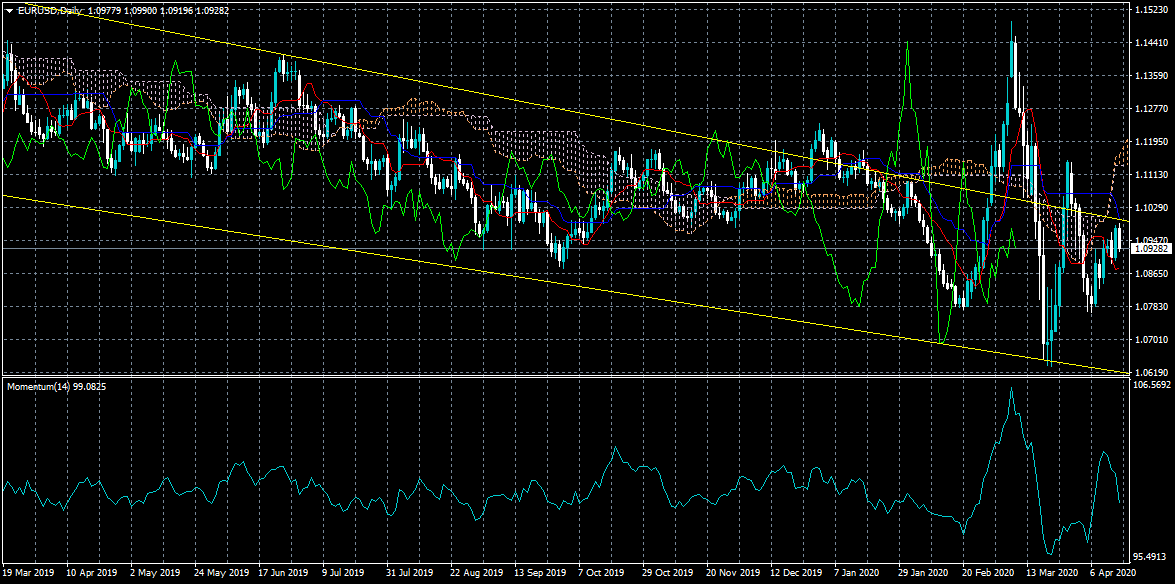Click the highest Momentum indicator peak

click(1011, 388)
